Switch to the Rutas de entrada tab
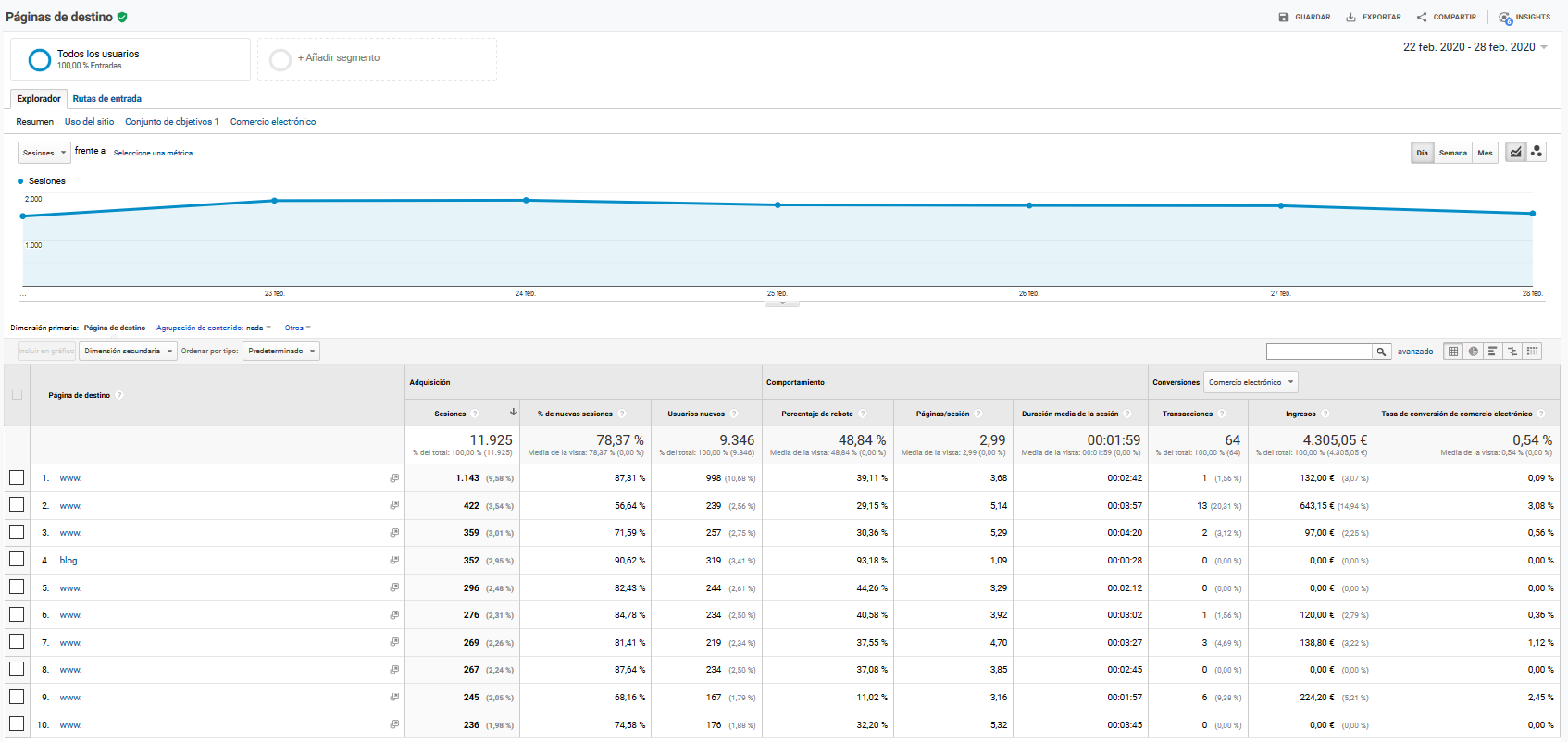This screenshot has height=742, width=1568. click(107, 98)
